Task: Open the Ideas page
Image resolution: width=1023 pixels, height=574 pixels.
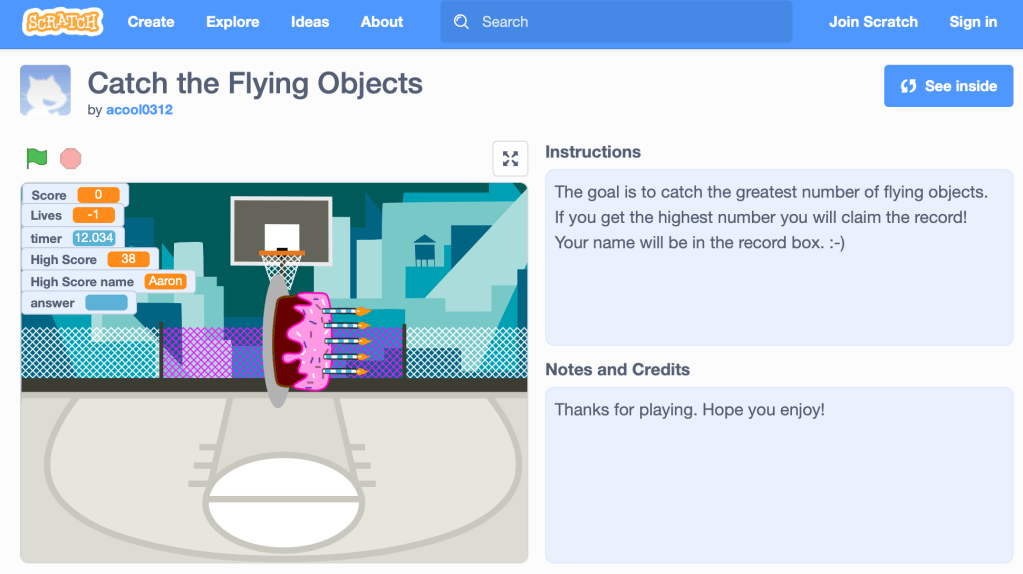Action: click(310, 22)
